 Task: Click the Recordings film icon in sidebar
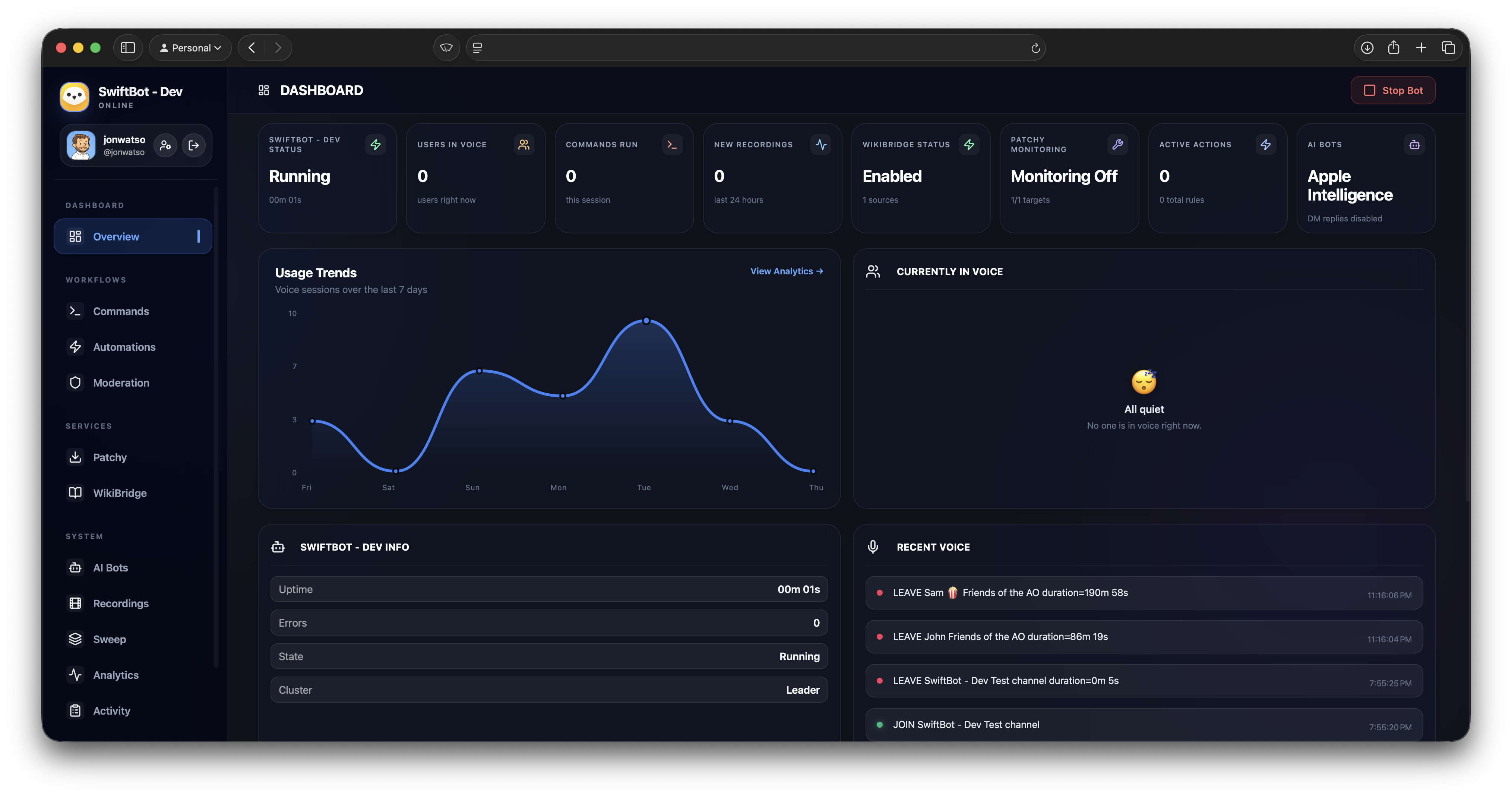[x=75, y=604]
